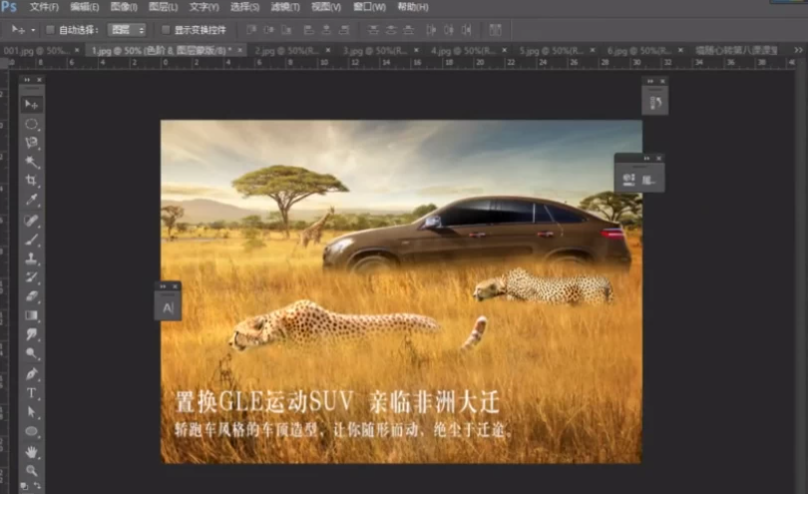Distribute right edges of layers

coord(466,30)
